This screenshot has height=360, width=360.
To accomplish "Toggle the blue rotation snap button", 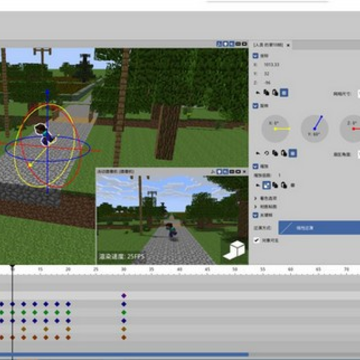I will tap(293, 153).
